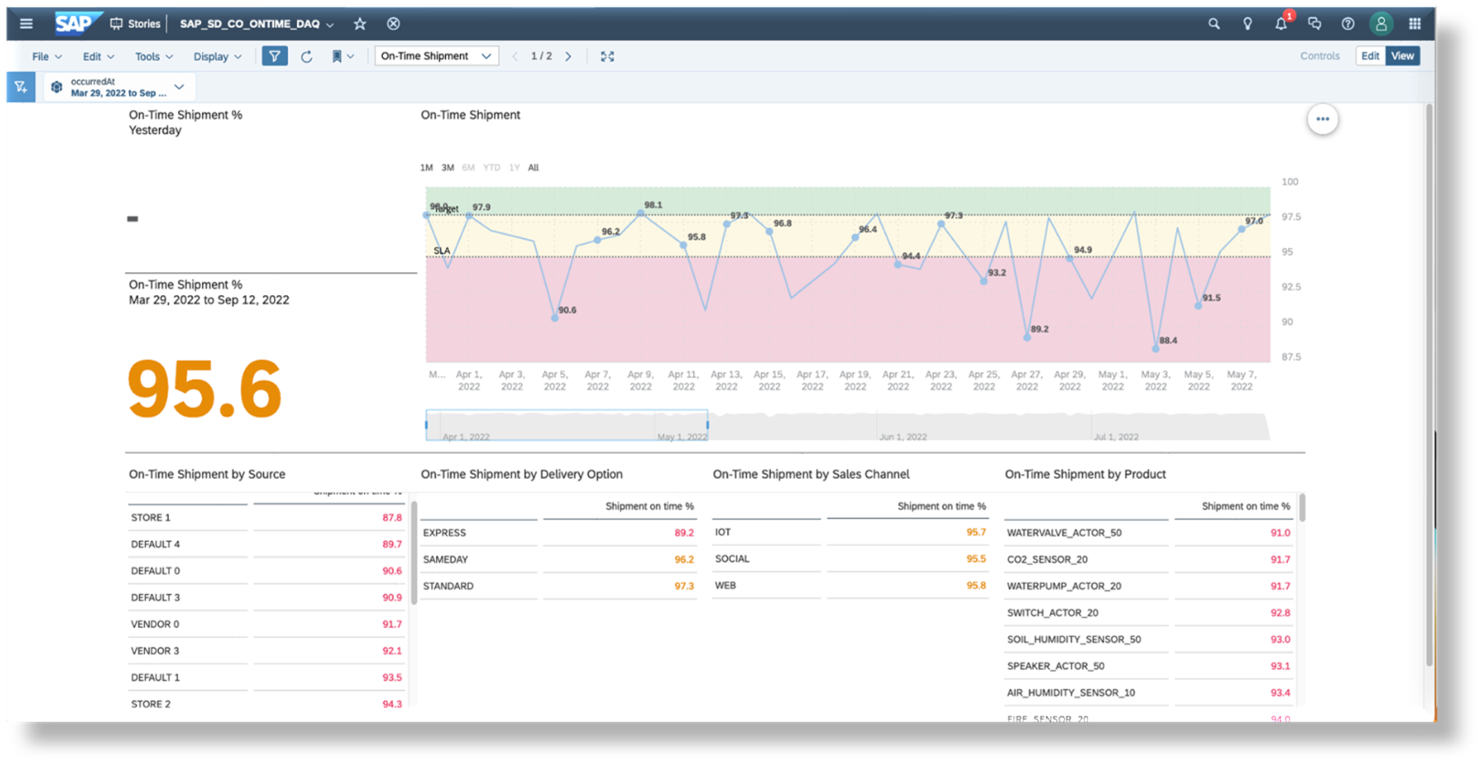Select IOT sales channel row
Screen dimensions: 1484x770
tap(850, 533)
